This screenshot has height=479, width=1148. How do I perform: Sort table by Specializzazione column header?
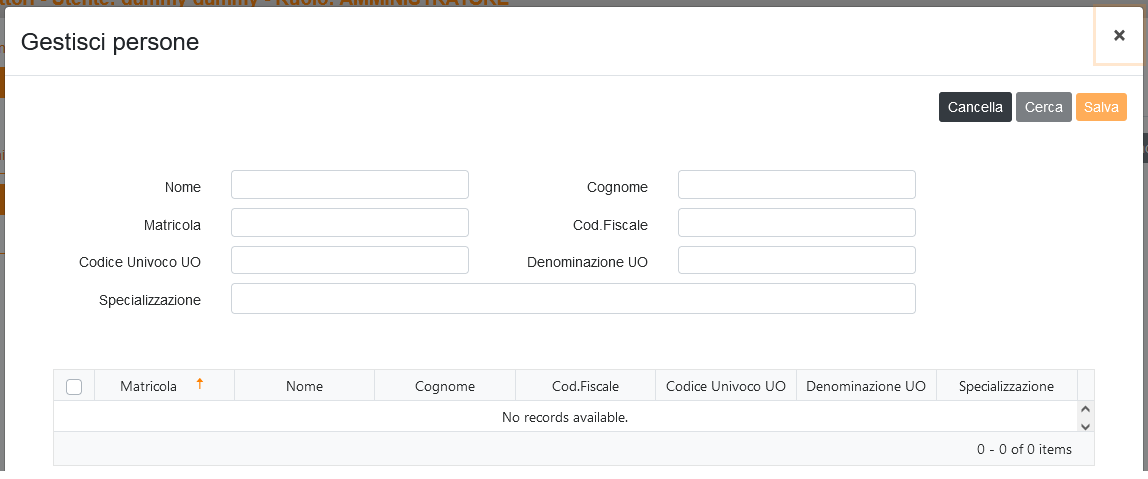click(1007, 386)
